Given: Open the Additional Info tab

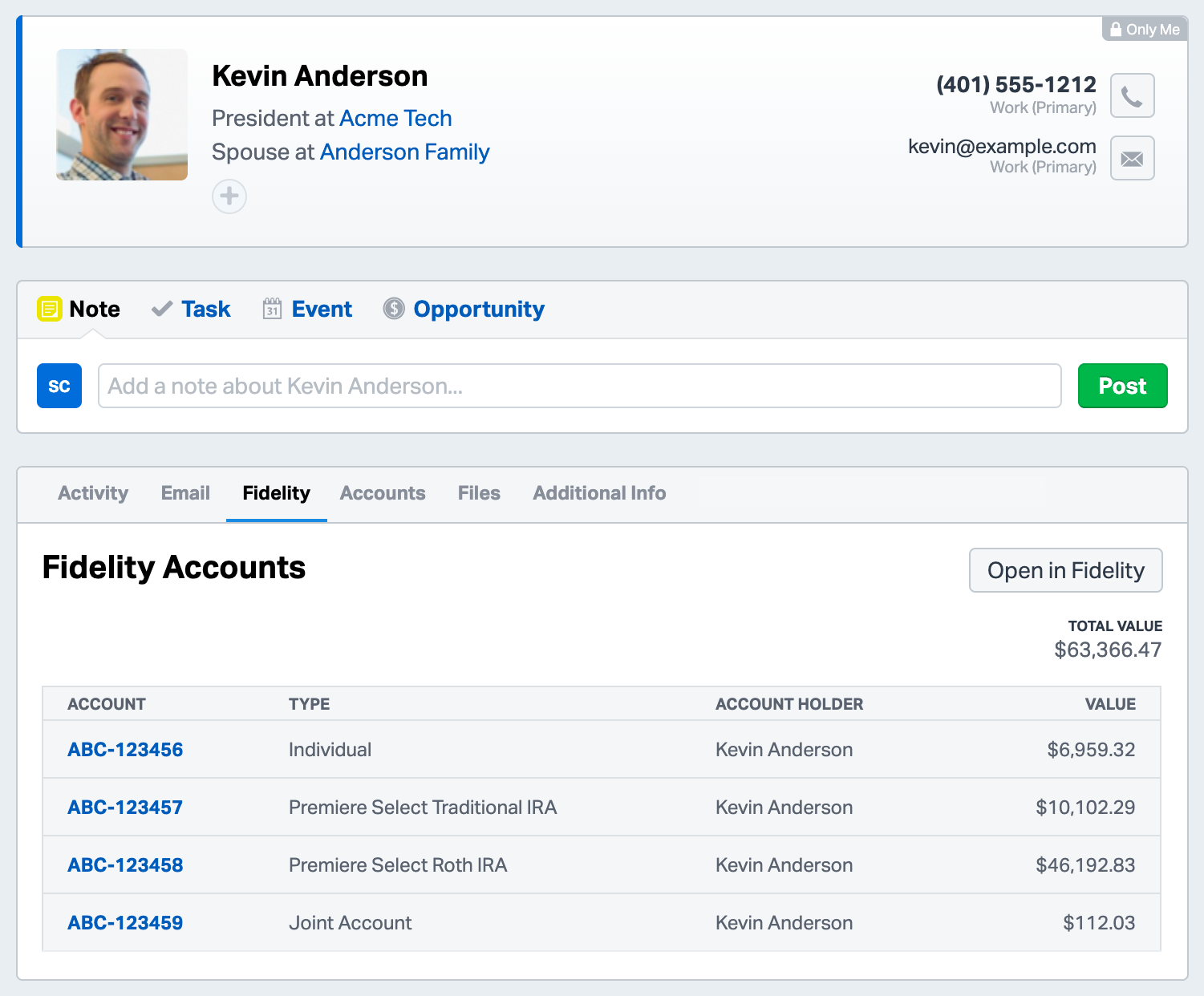Looking at the screenshot, I should tap(599, 493).
